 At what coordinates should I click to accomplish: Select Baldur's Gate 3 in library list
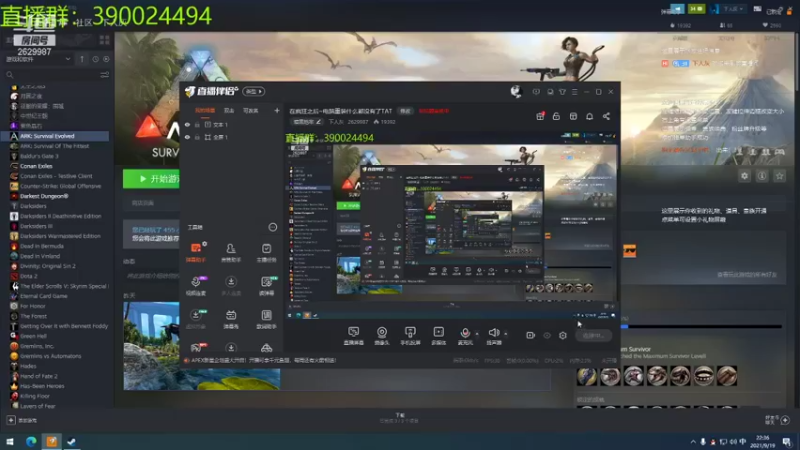(39, 156)
